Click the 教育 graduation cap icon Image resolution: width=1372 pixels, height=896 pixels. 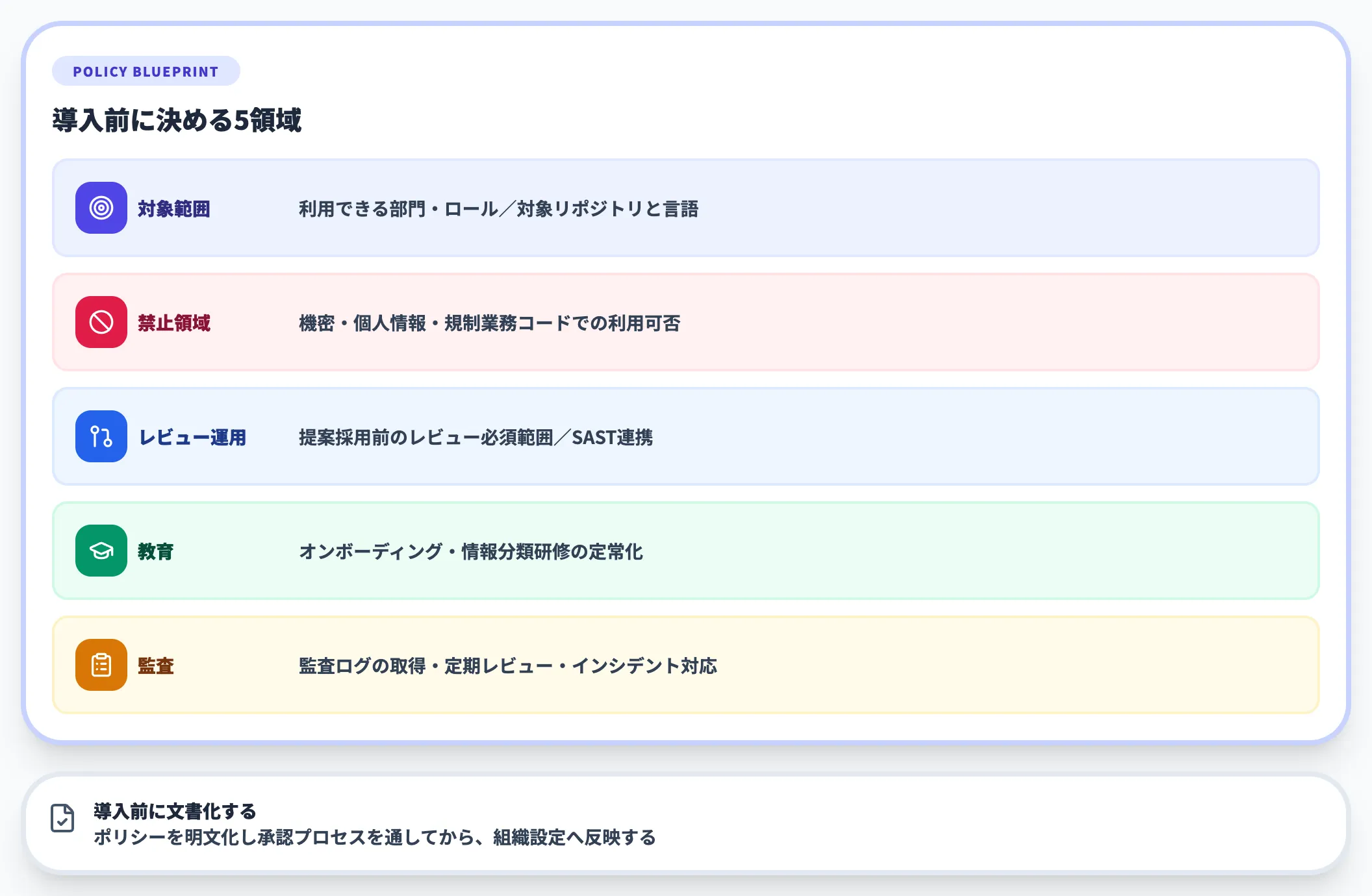(x=101, y=551)
